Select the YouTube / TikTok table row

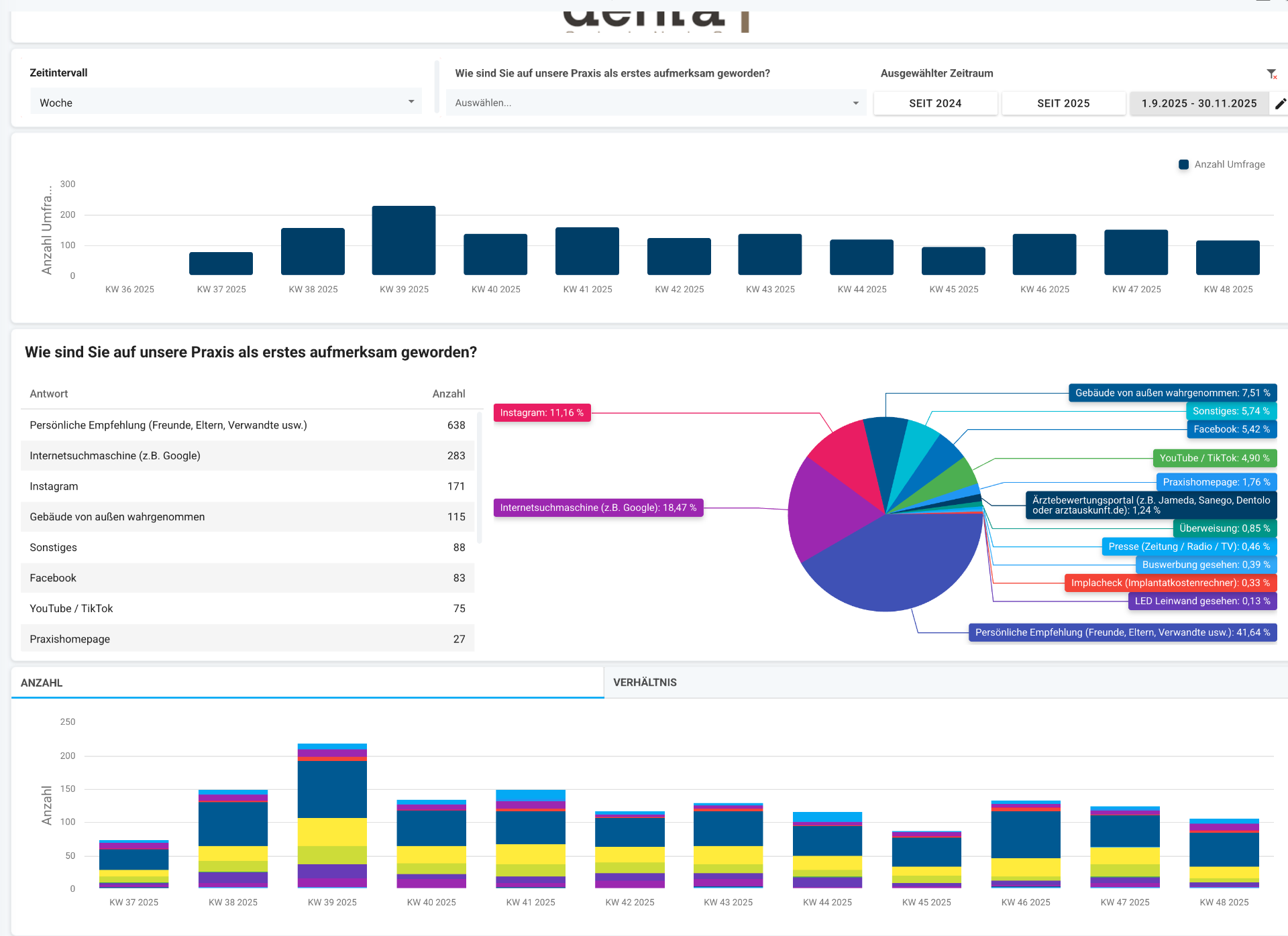tap(248, 608)
